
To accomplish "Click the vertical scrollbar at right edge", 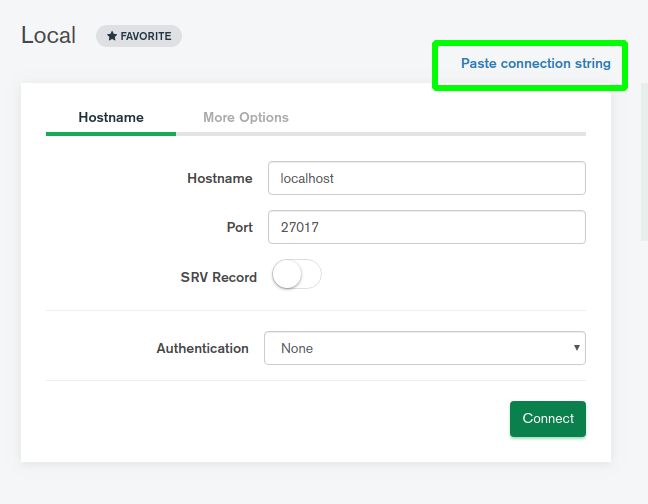I will [x=643, y=160].
